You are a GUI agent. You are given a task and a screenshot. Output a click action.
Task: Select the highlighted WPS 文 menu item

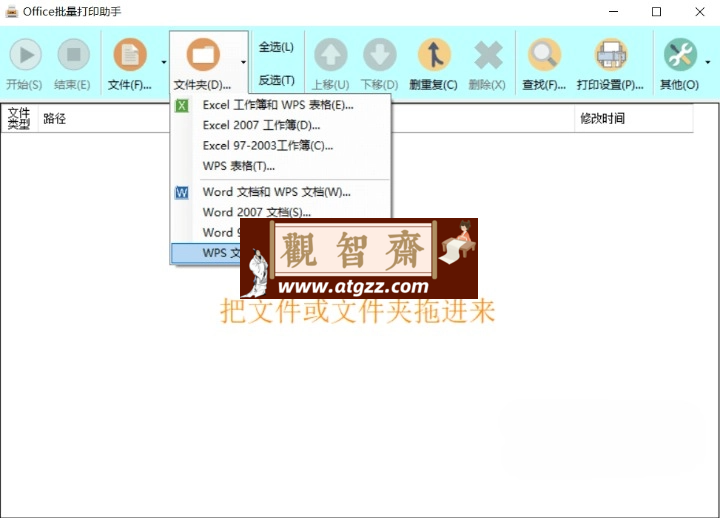[x=206, y=253]
